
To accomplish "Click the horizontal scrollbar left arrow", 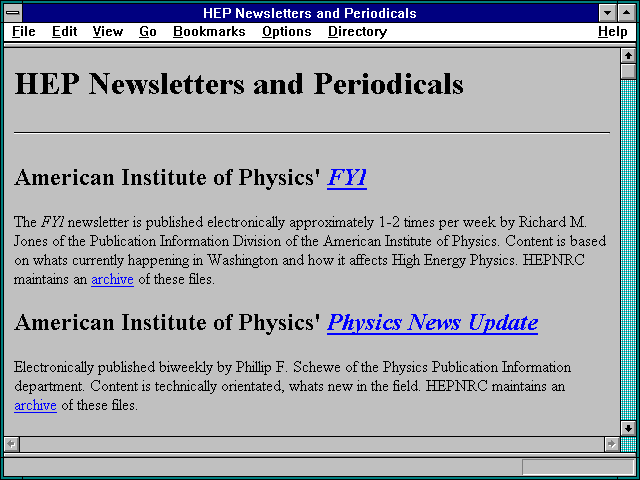I will pyautogui.click(x=11, y=444).
